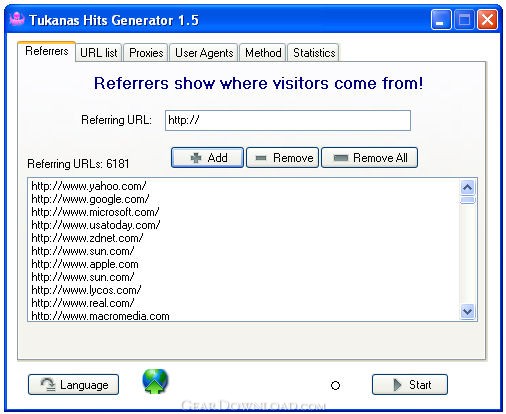The image size is (506, 414).
Task: Click the Remove All button
Action: pos(370,158)
